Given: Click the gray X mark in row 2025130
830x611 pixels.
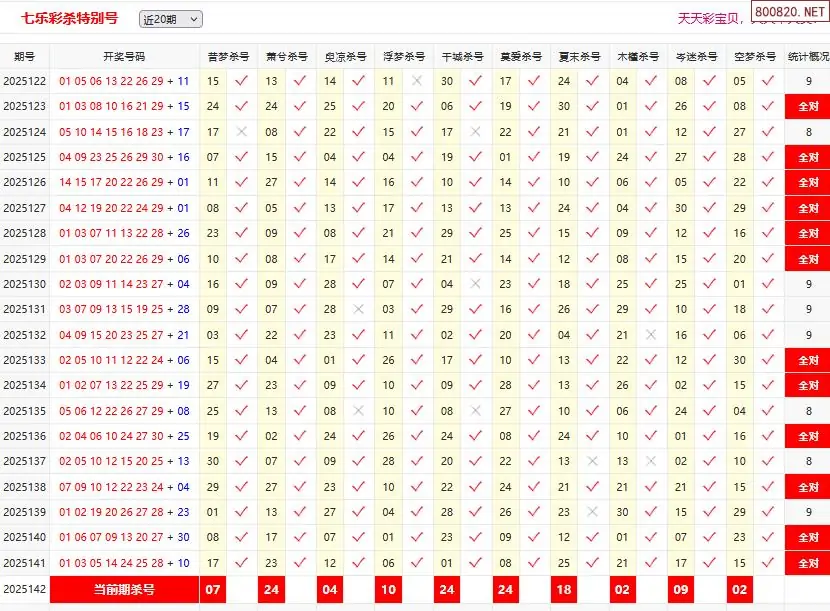Looking at the screenshot, I should [476, 284].
